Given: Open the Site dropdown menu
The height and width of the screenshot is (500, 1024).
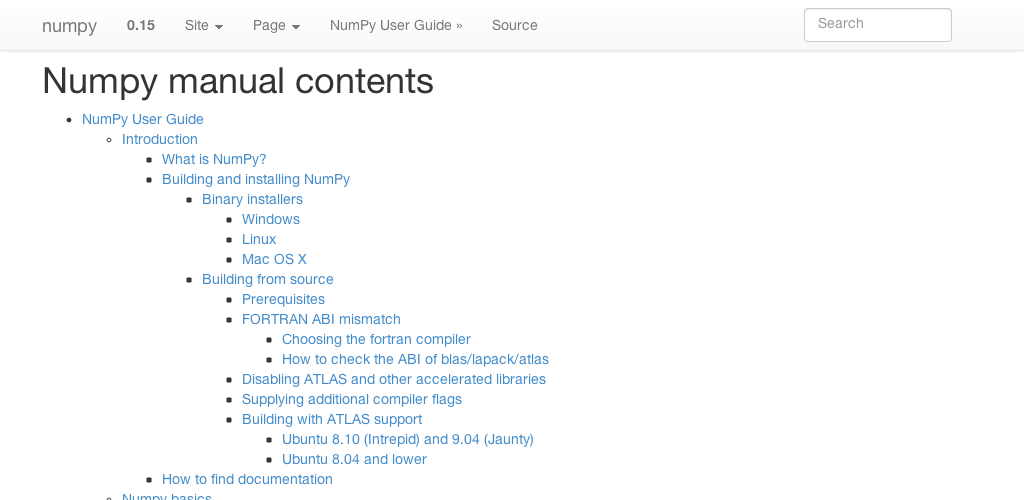Looking at the screenshot, I should click(x=203, y=25).
